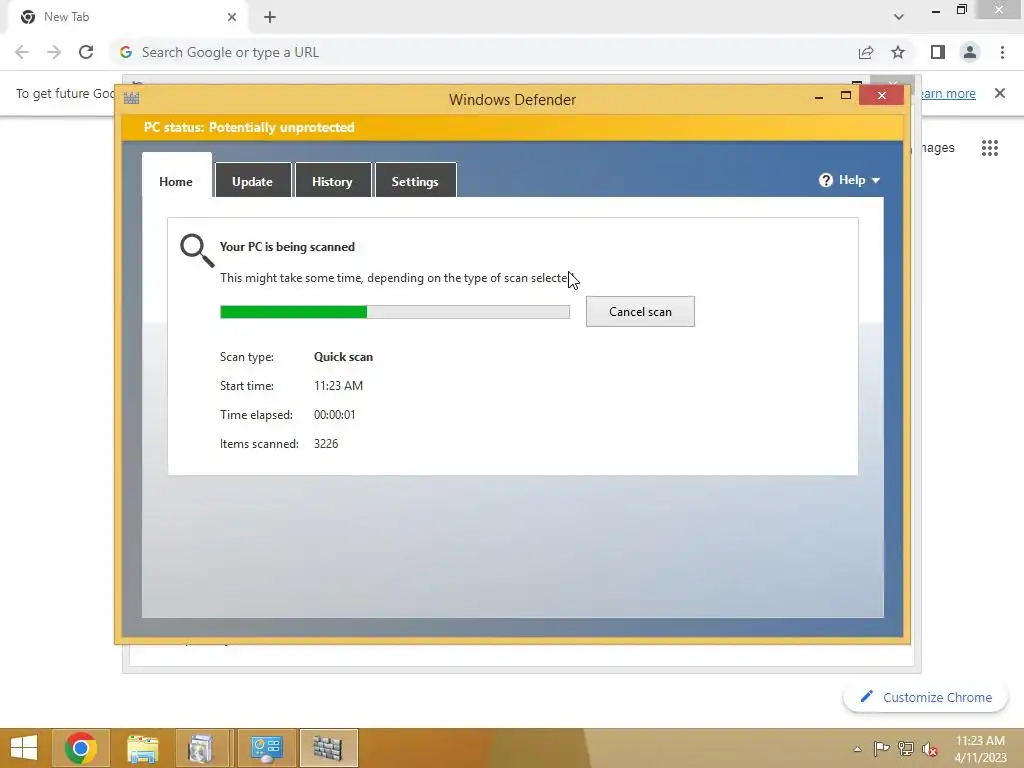Click 'PC status: Potentially unprotected' banner text
Screen dimensions: 1024x768
(249, 127)
